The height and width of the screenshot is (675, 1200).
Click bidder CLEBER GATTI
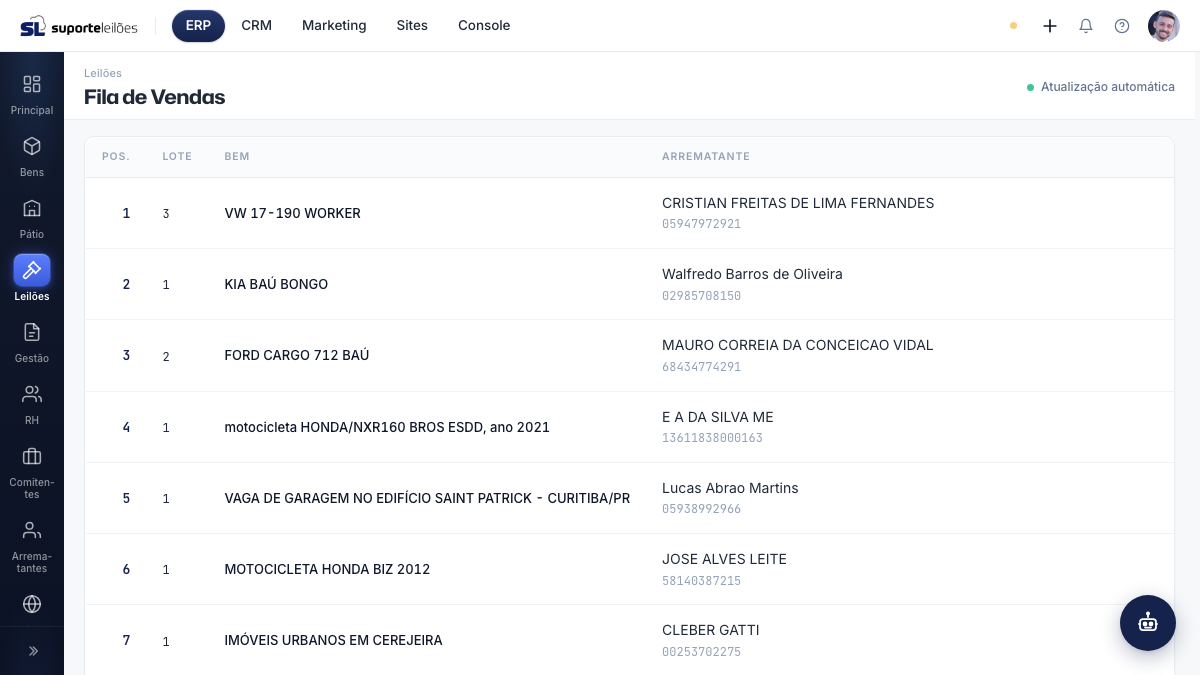(710, 630)
